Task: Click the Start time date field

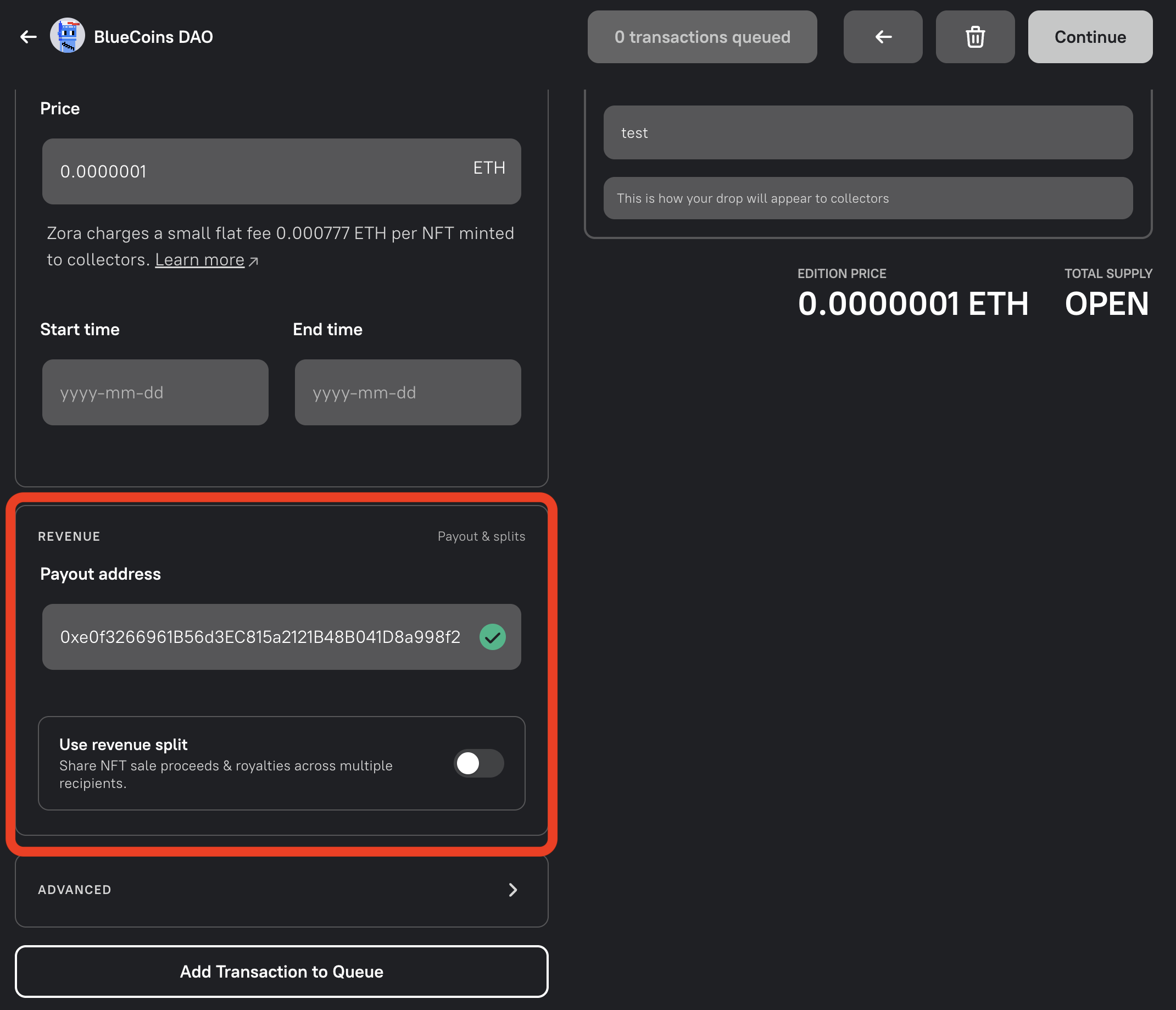Action: click(155, 392)
